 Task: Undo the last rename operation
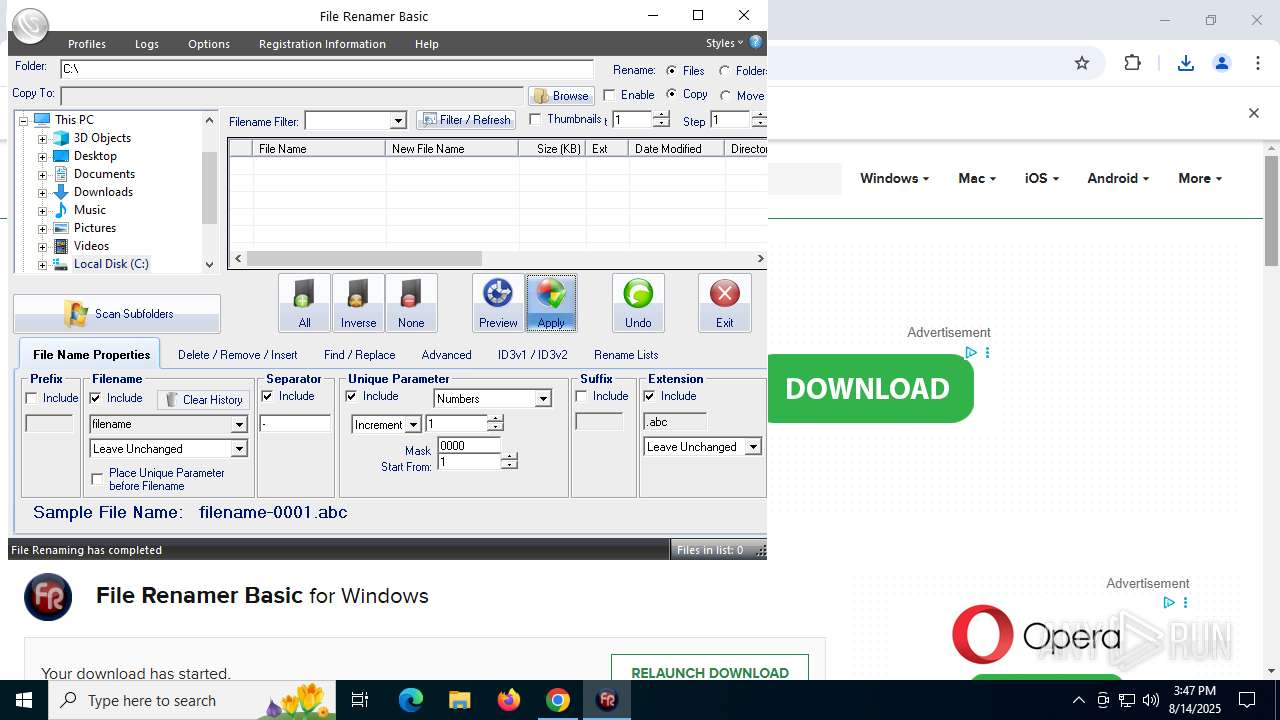click(638, 303)
